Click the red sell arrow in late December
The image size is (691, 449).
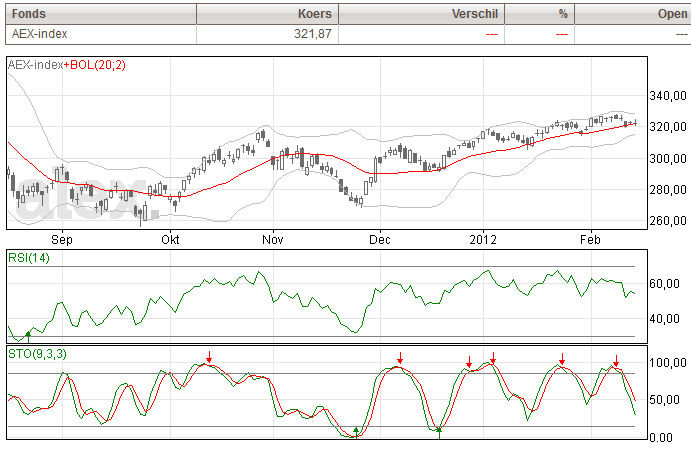click(469, 362)
